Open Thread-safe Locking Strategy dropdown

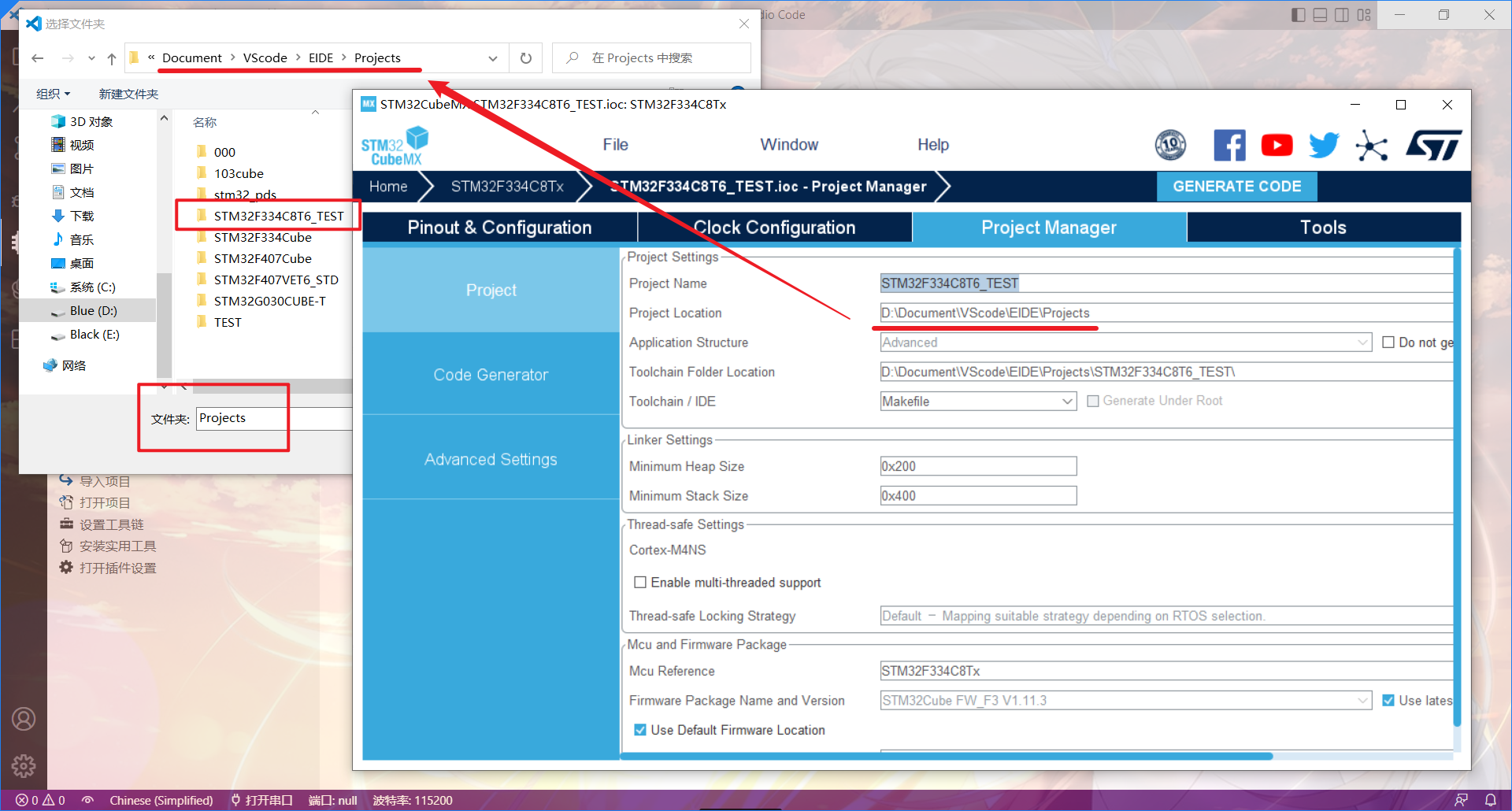[1166, 617]
